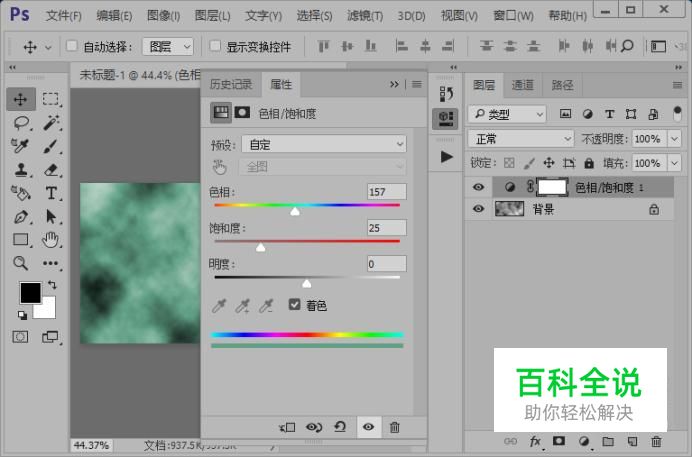Click the foreground black color swatch
692x457 pixels.
pos(30,293)
